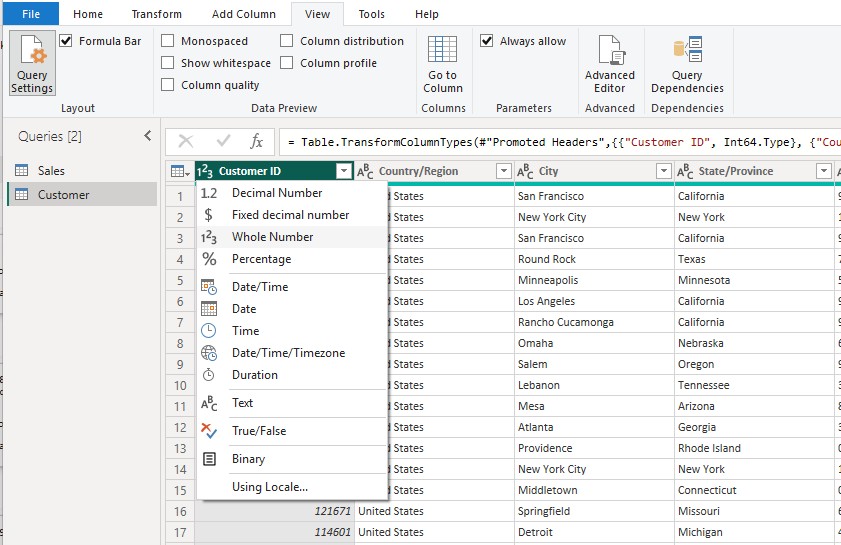Enable Column quality checkbox
This screenshot has height=545, width=841.
click(x=167, y=85)
